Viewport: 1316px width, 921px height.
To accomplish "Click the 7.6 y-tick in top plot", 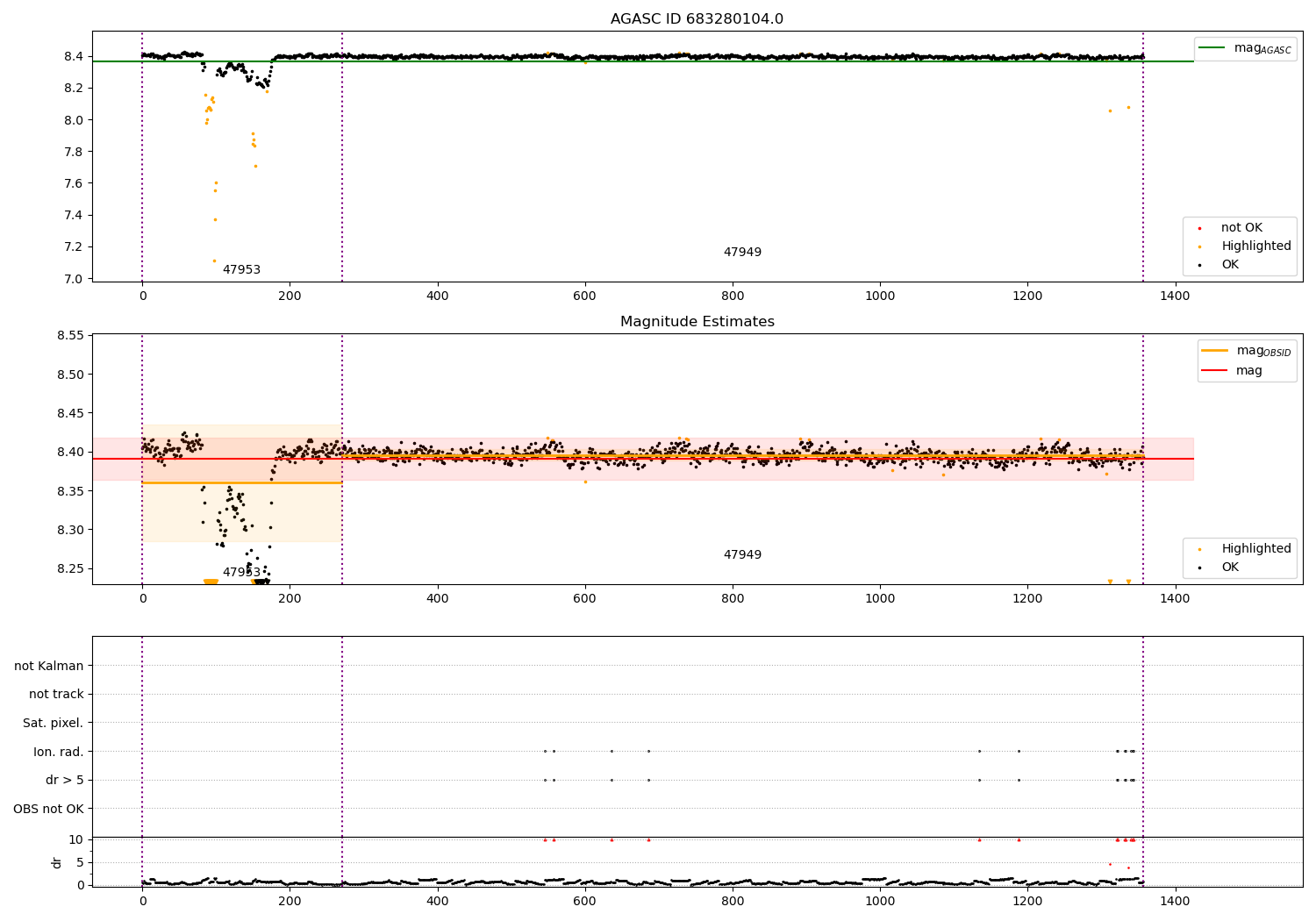I will tap(74, 184).
